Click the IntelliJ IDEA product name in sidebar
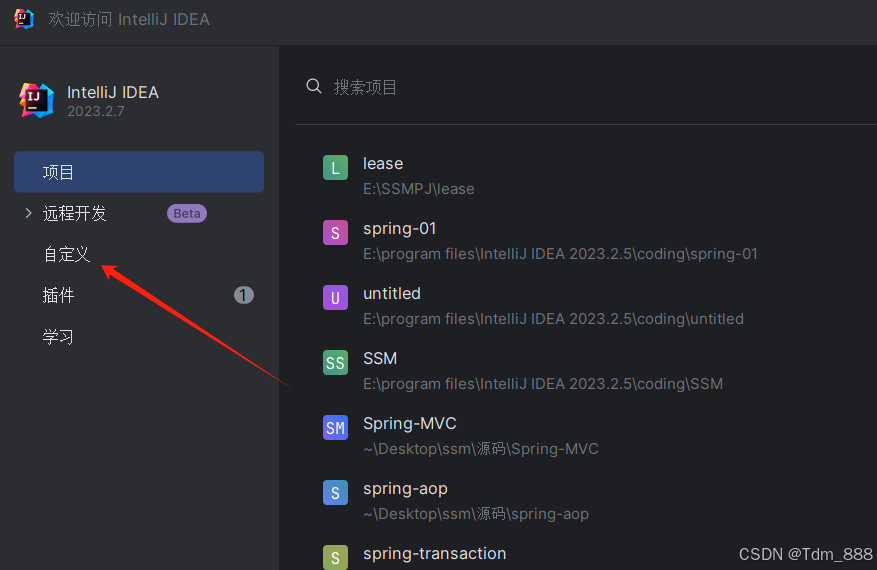Image resolution: width=877 pixels, height=570 pixels. (x=112, y=92)
